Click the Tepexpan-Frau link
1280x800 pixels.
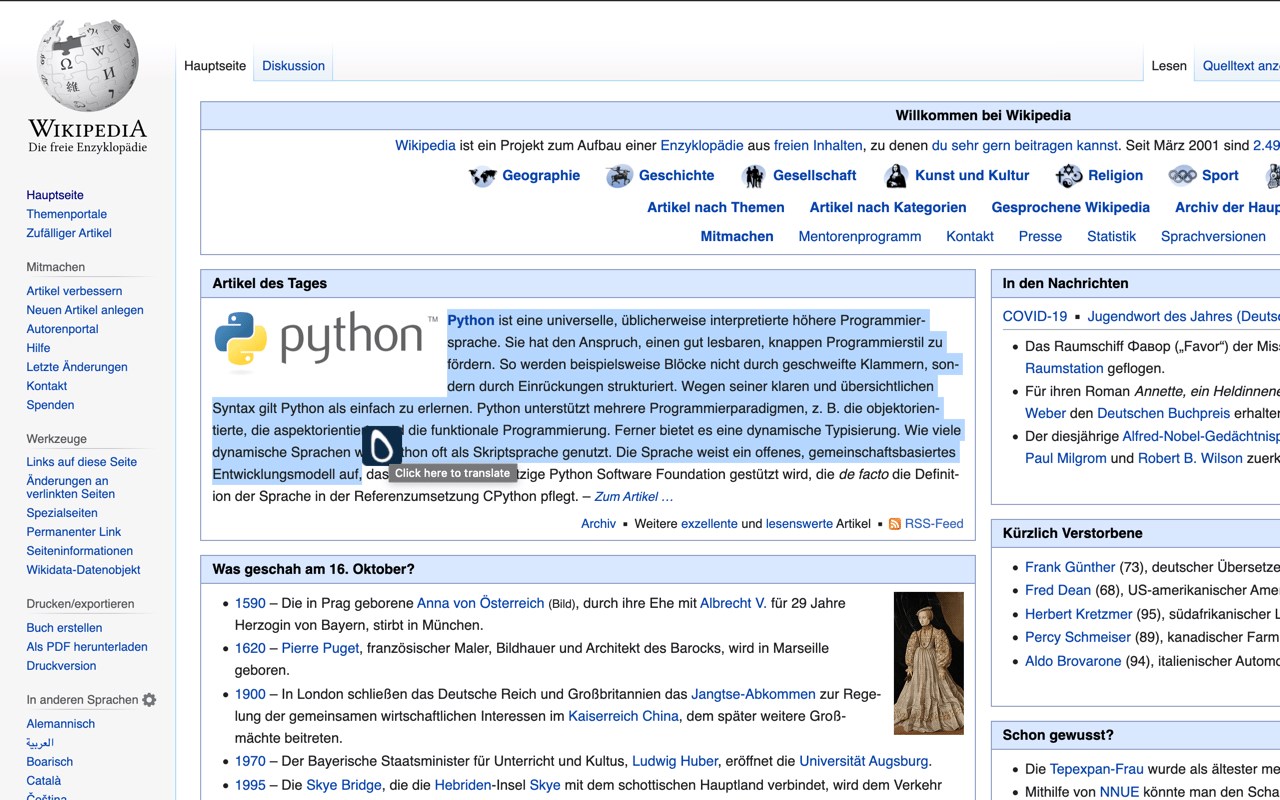click(x=1097, y=769)
